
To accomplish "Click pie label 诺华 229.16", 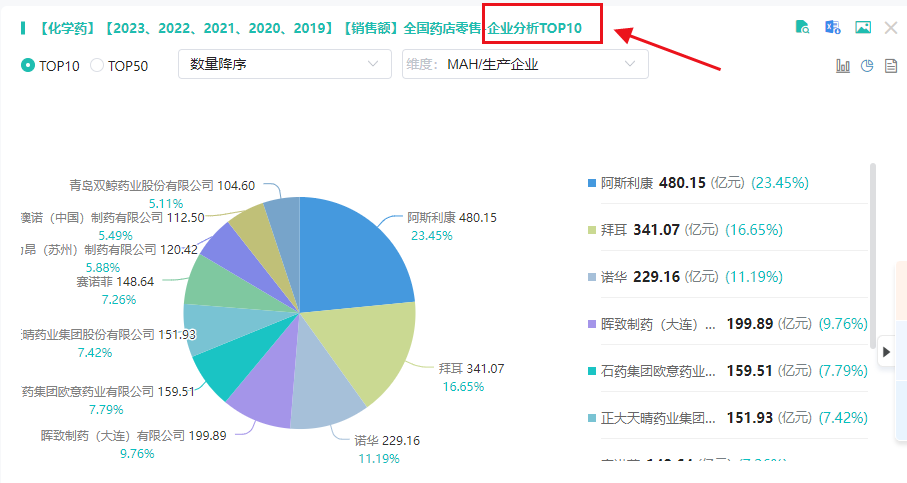I will point(387,441).
